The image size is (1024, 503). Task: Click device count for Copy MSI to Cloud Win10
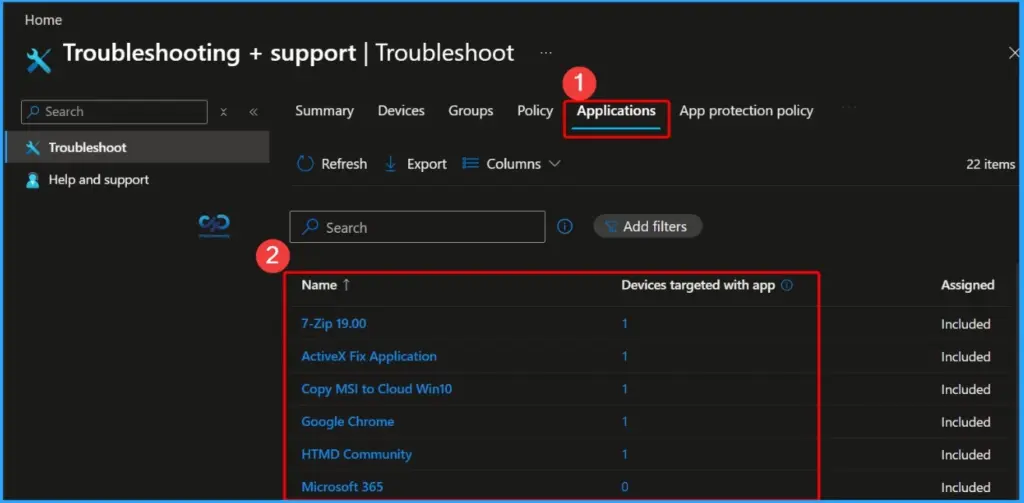pyautogui.click(x=625, y=389)
